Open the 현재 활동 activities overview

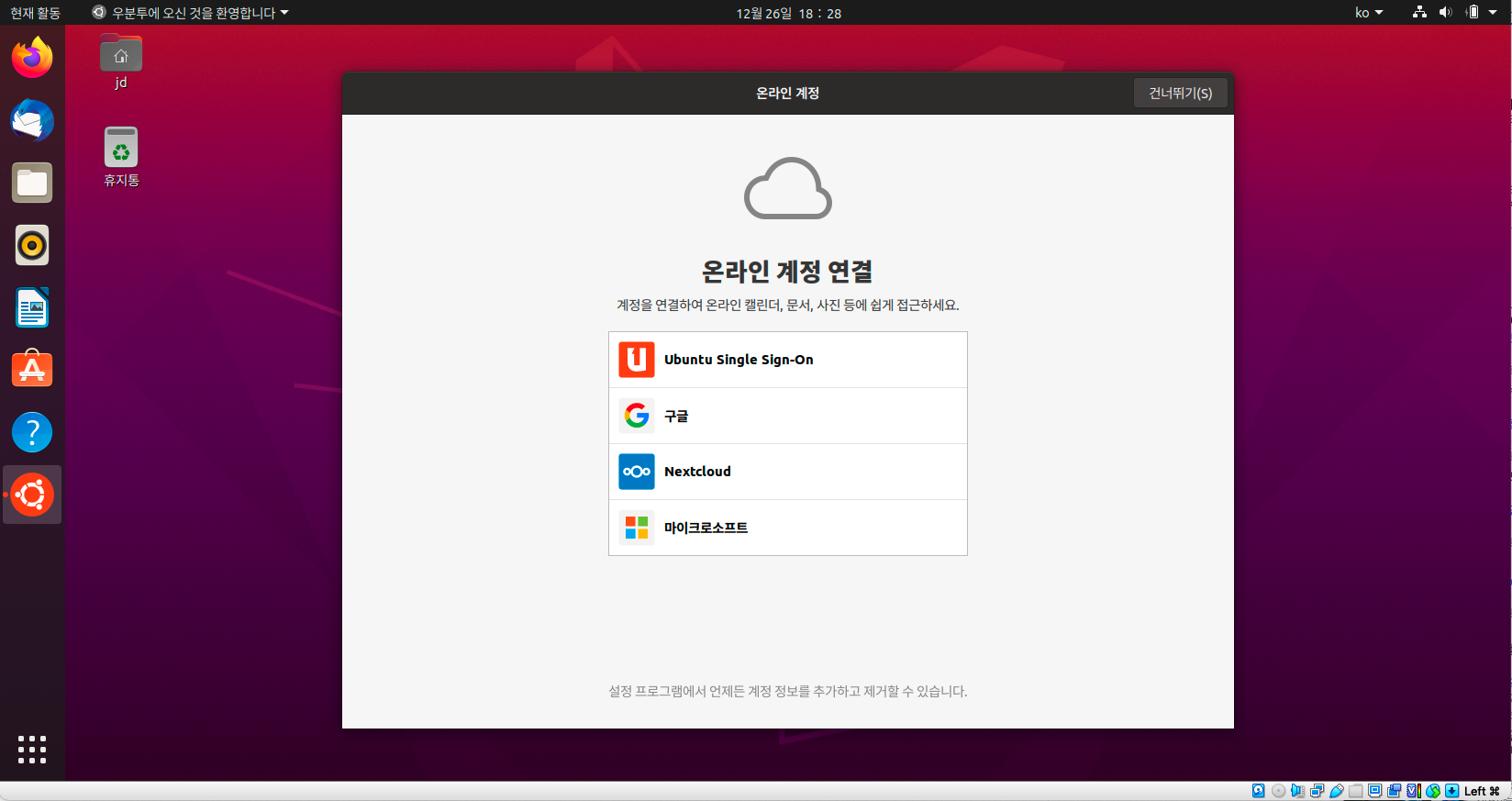(x=35, y=12)
